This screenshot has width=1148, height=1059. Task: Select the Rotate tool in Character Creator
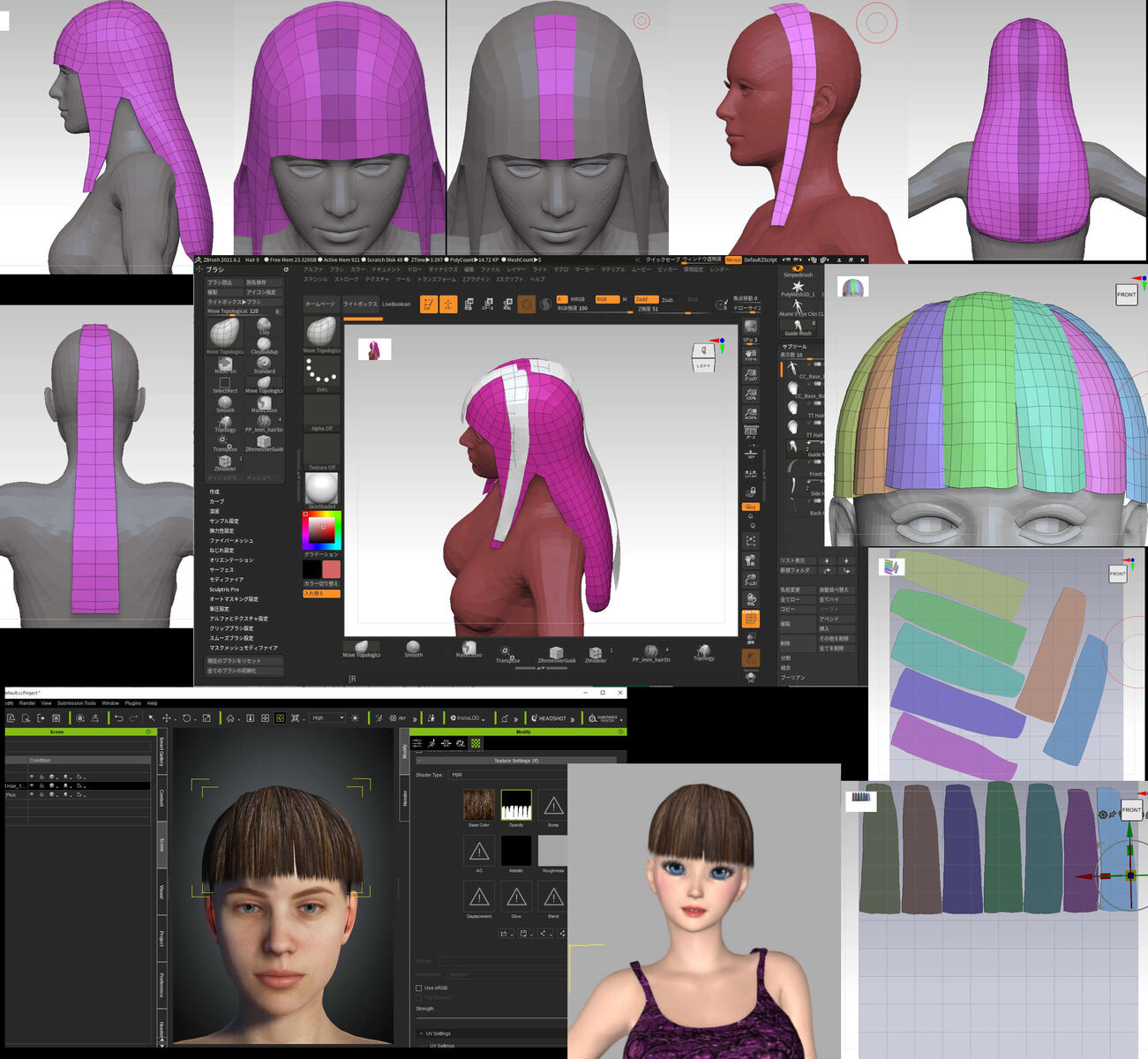(186, 718)
